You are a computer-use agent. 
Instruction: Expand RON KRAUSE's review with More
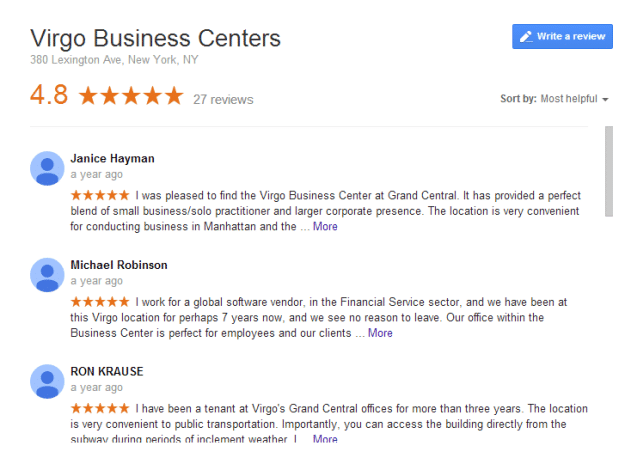click(x=325, y=438)
